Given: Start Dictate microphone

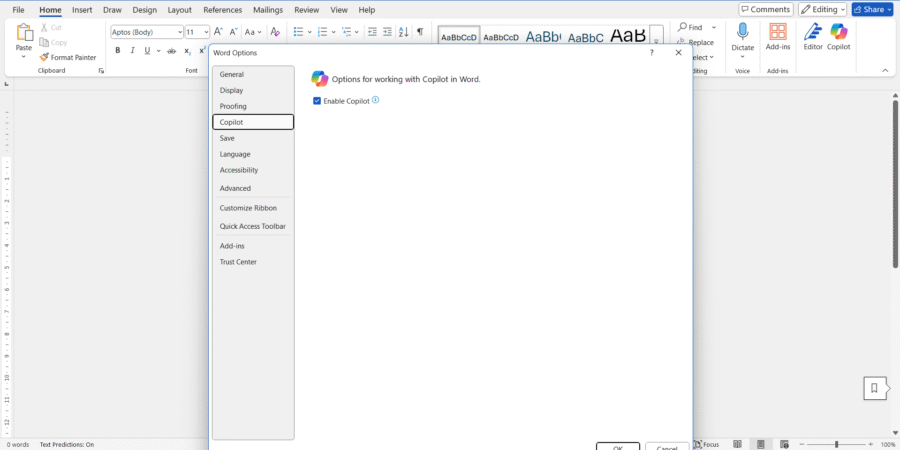Looking at the screenshot, I should [x=742, y=32].
